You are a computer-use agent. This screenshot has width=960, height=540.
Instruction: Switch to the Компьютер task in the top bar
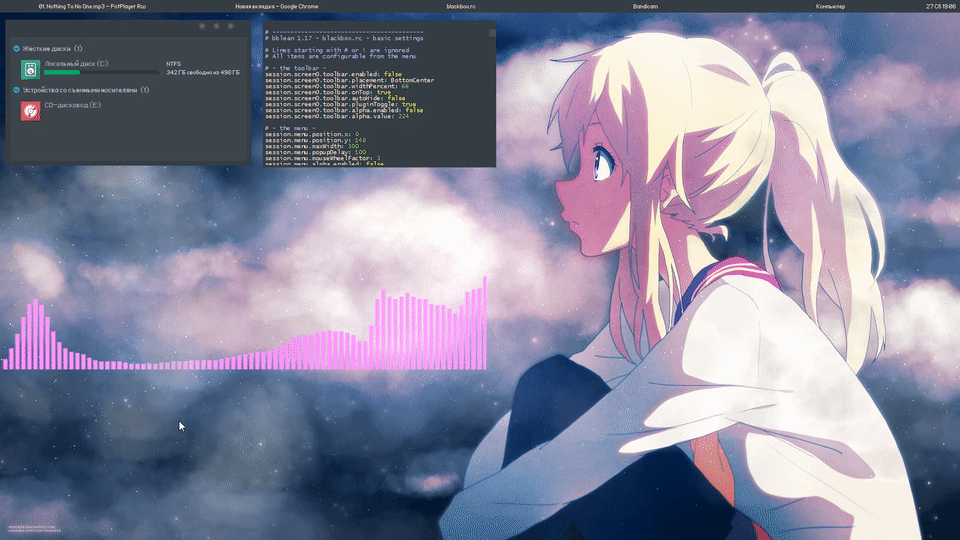(830, 6)
